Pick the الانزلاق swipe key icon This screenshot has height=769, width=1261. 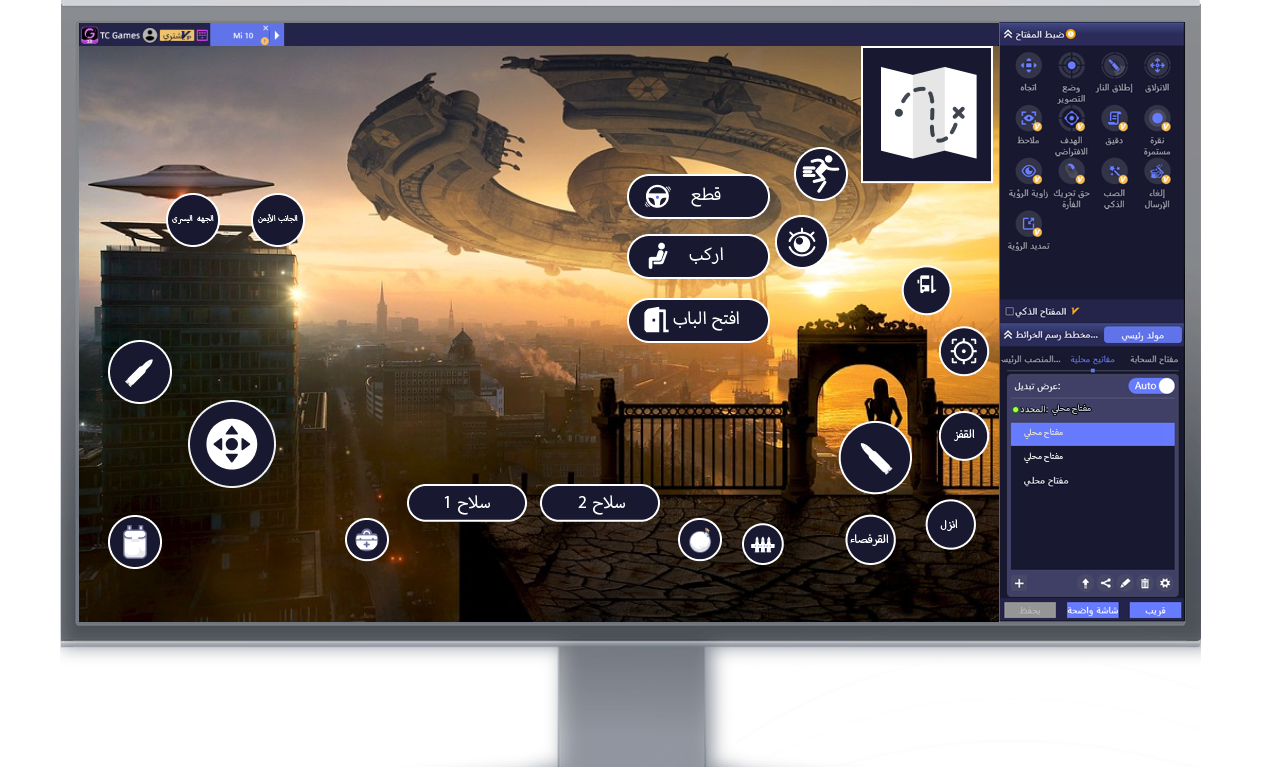[x=1157, y=67]
